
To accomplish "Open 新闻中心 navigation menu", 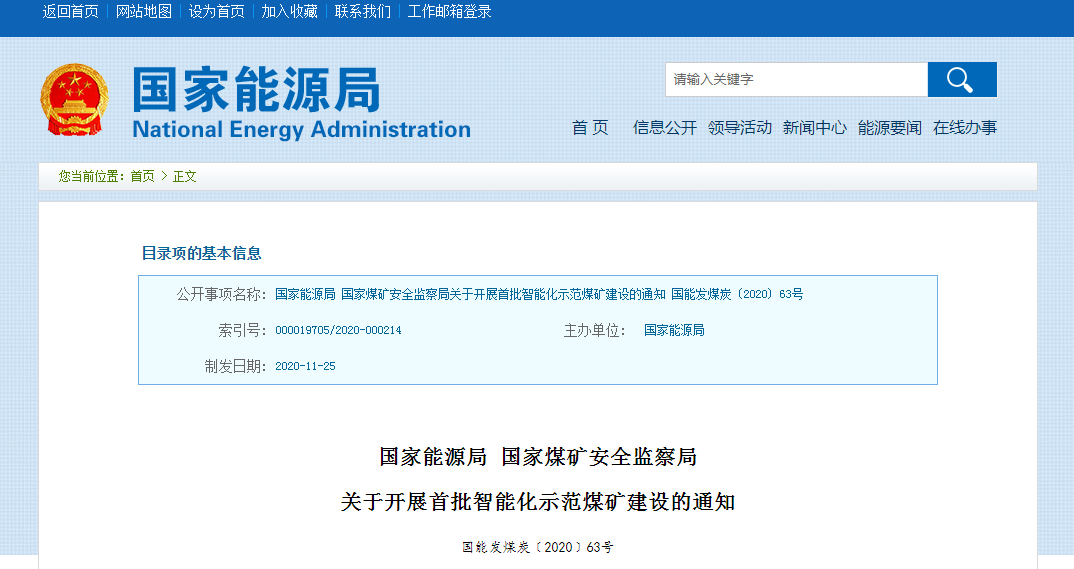I will [814, 127].
